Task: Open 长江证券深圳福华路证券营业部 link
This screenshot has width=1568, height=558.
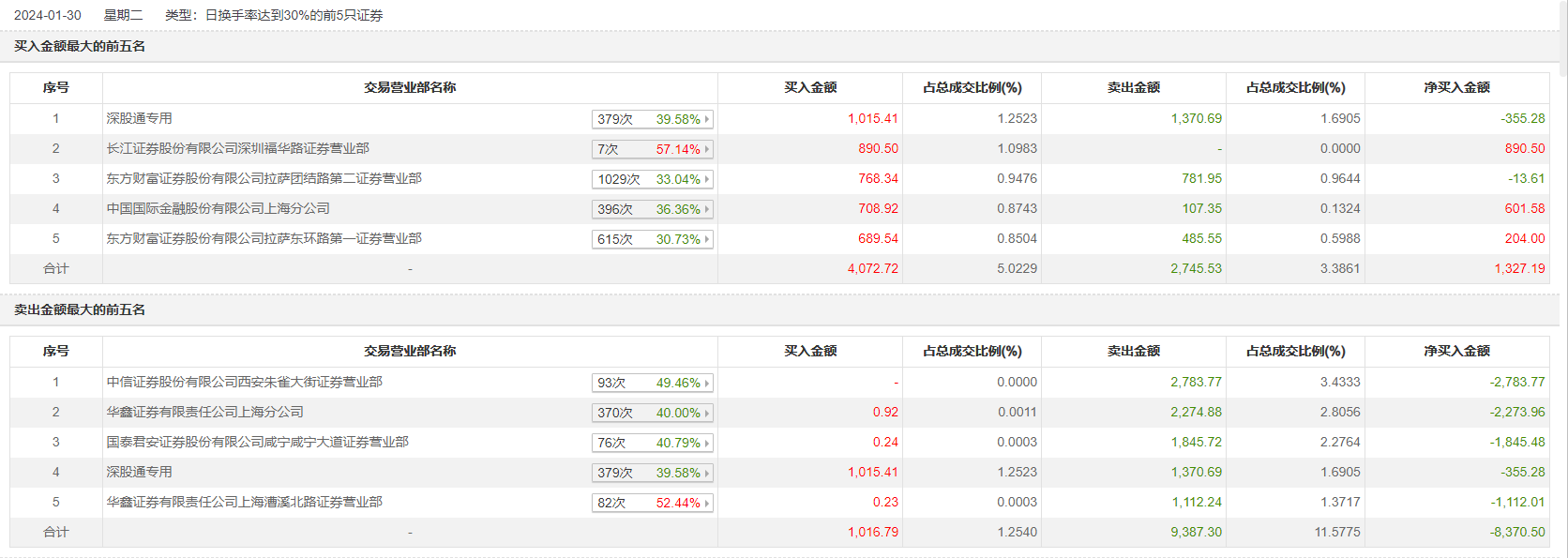Action: pyautogui.click(x=237, y=148)
